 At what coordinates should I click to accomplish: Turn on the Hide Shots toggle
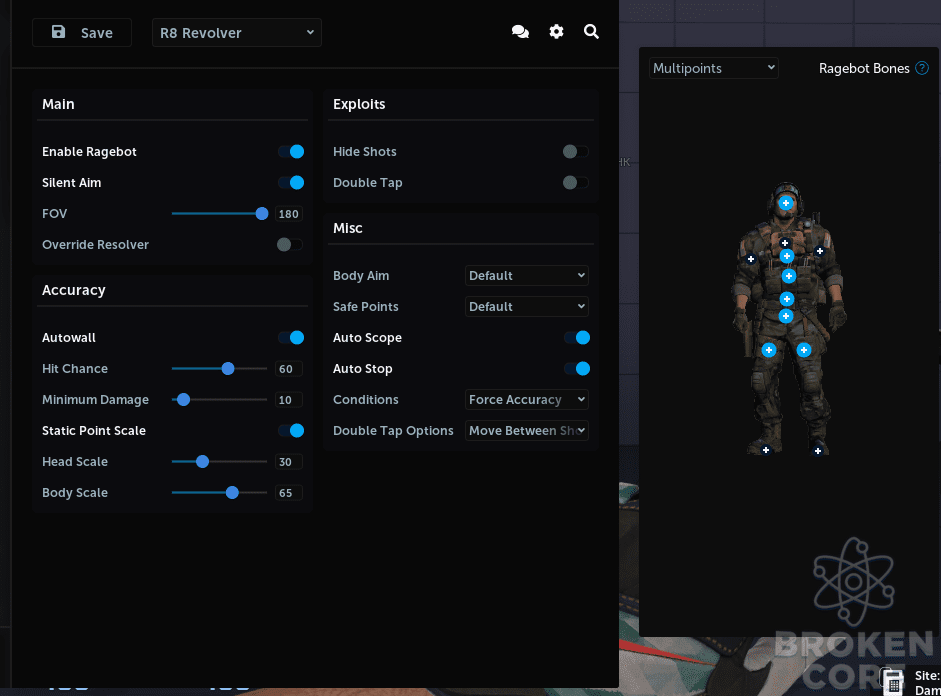(x=576, y=152)
